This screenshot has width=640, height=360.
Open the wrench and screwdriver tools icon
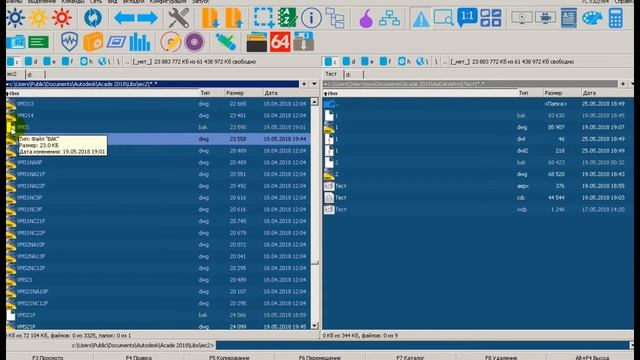click(x=179, y=18)
